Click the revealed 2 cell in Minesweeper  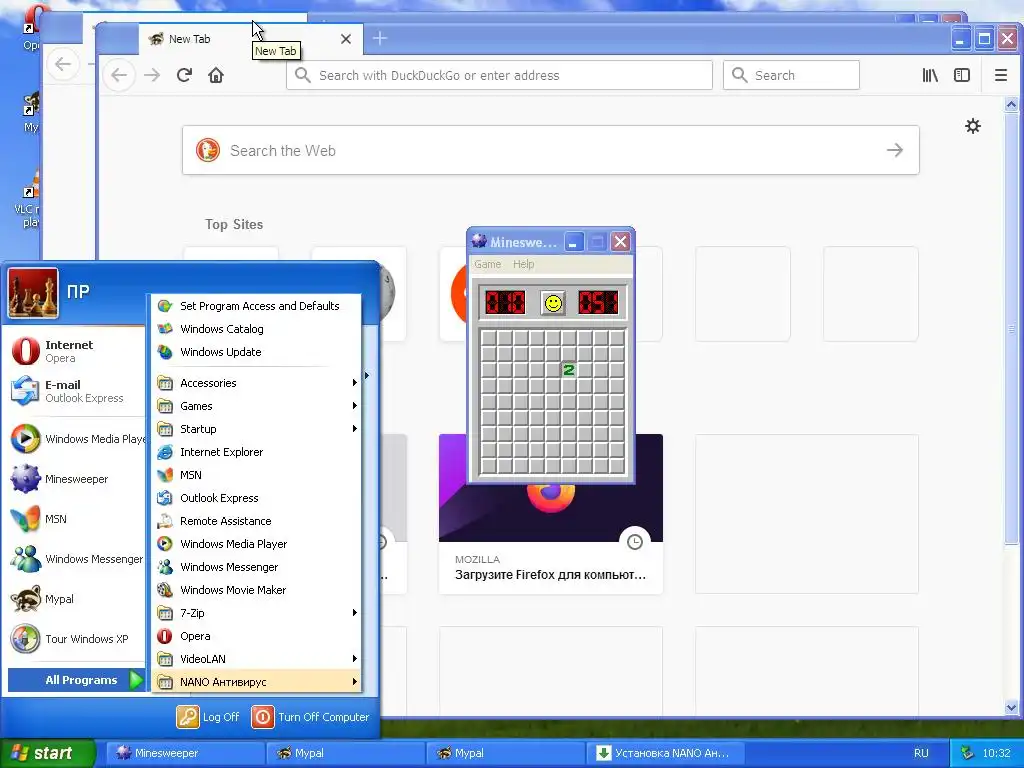(568, 370)
